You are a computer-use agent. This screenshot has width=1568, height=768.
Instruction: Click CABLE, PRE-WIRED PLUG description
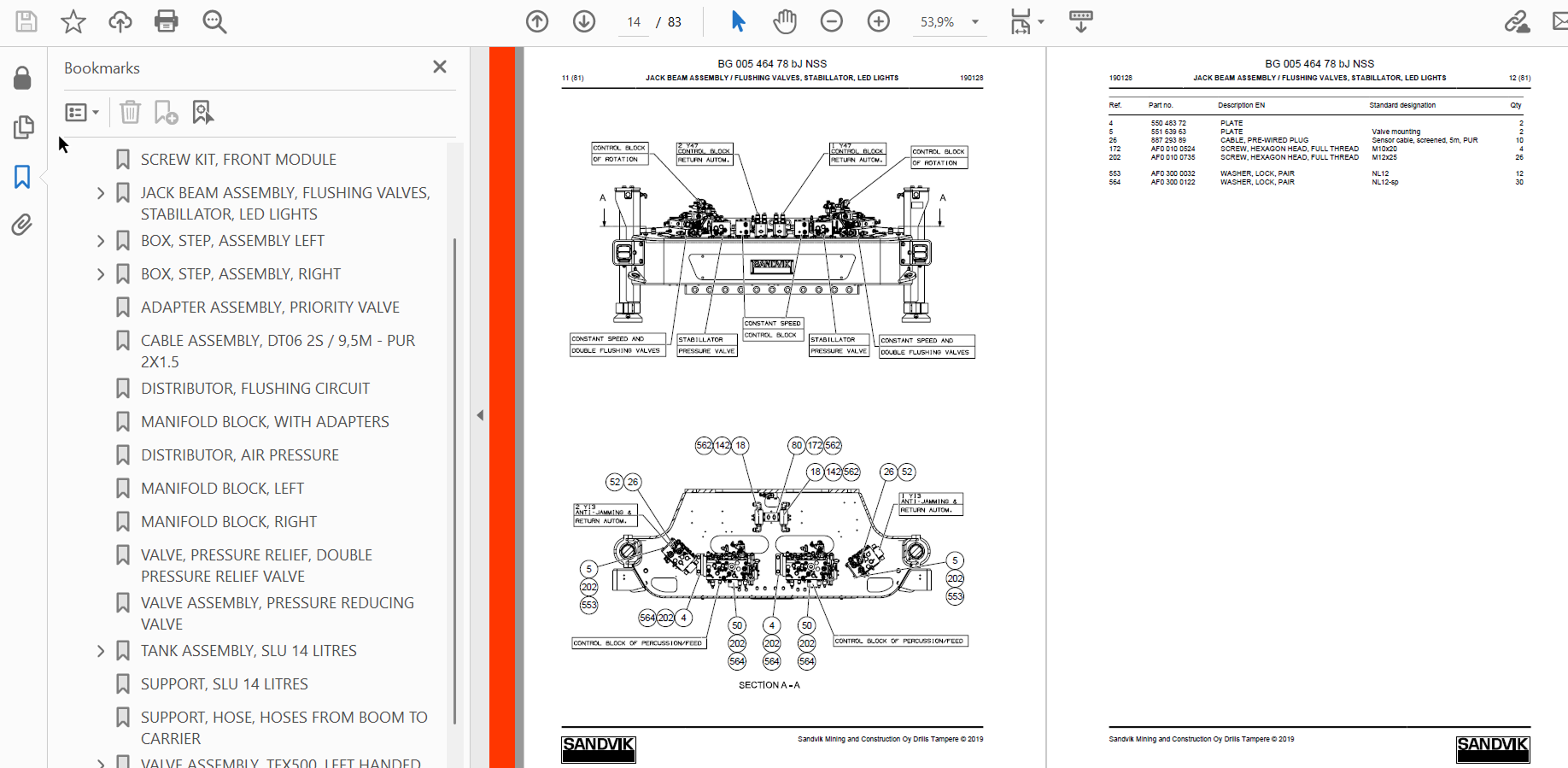pos(1264,140)
